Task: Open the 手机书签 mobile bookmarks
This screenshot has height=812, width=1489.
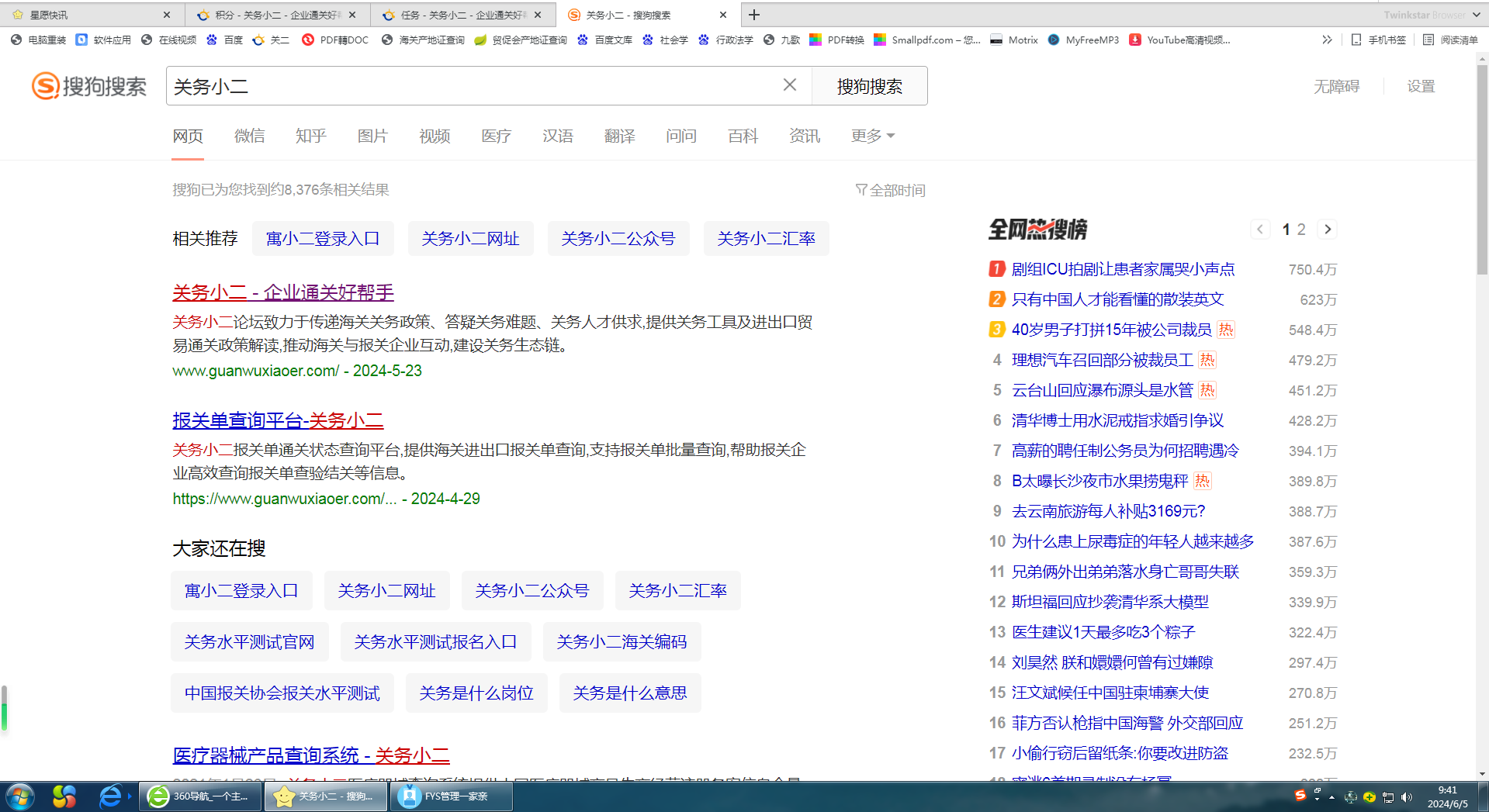Action: 1378,40
